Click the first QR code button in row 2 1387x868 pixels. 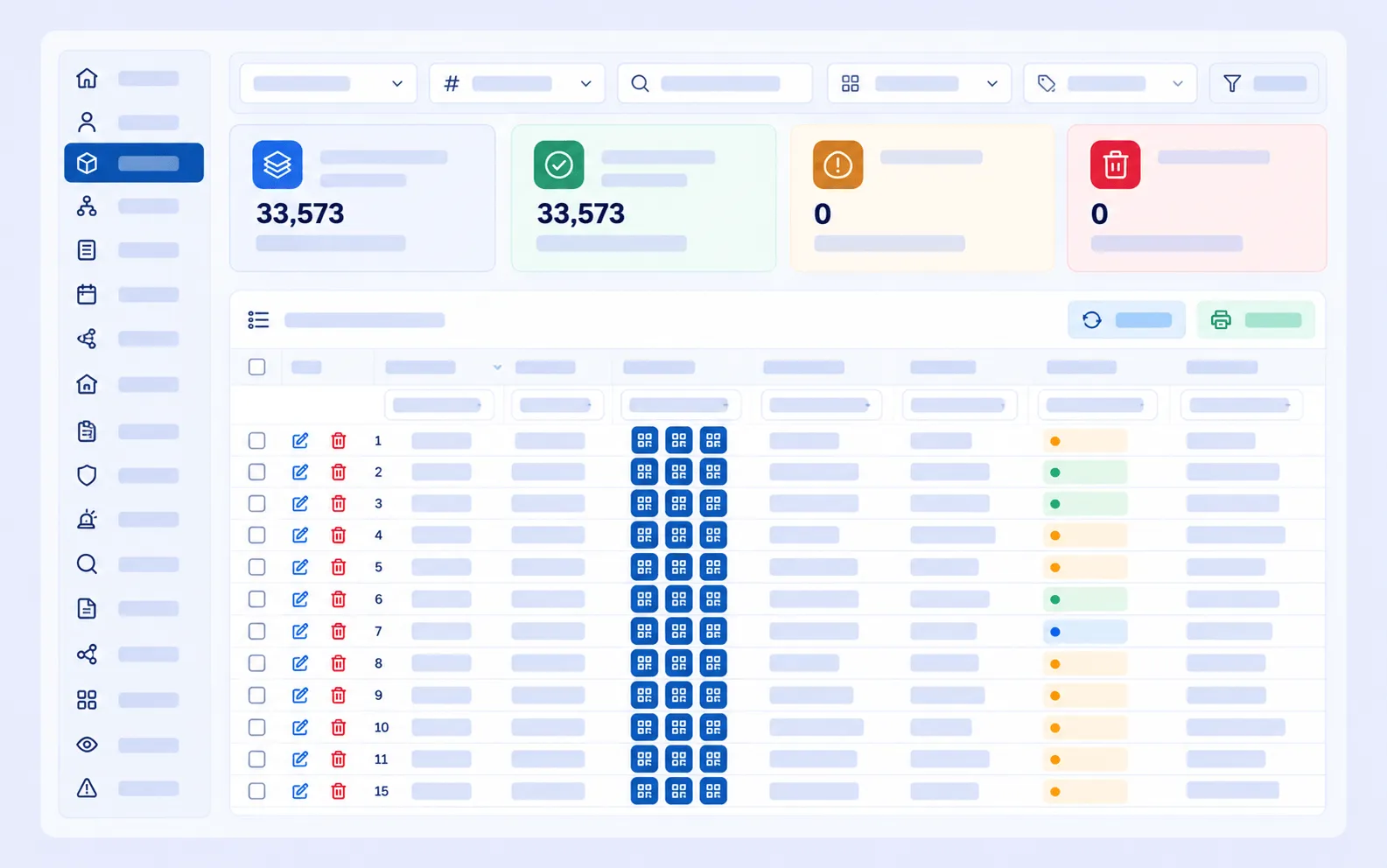pyautogui.click(x=644, y=472)
